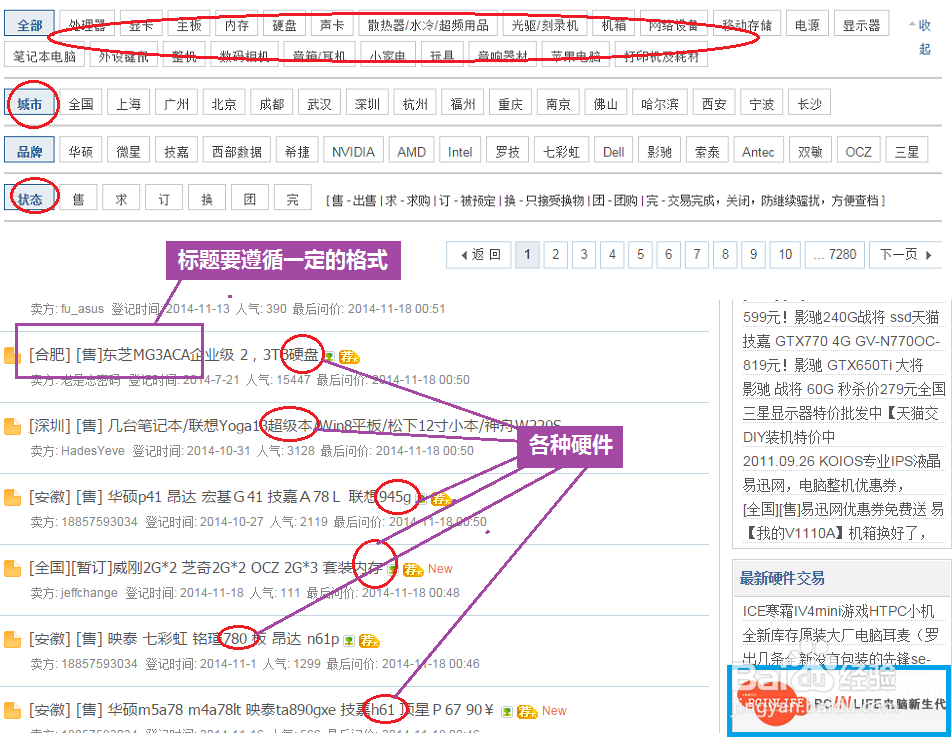Filter city to 武汉
Viewport: 952px width, 740px height.
point(319,104)
